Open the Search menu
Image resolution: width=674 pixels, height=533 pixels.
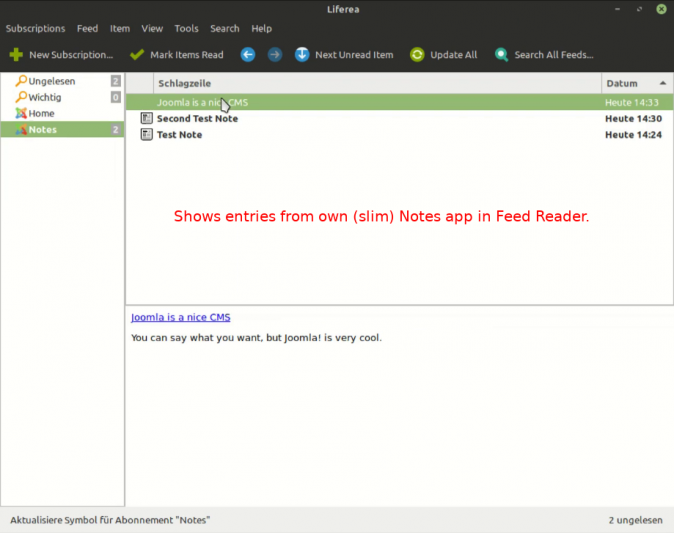tap(224, 28)
